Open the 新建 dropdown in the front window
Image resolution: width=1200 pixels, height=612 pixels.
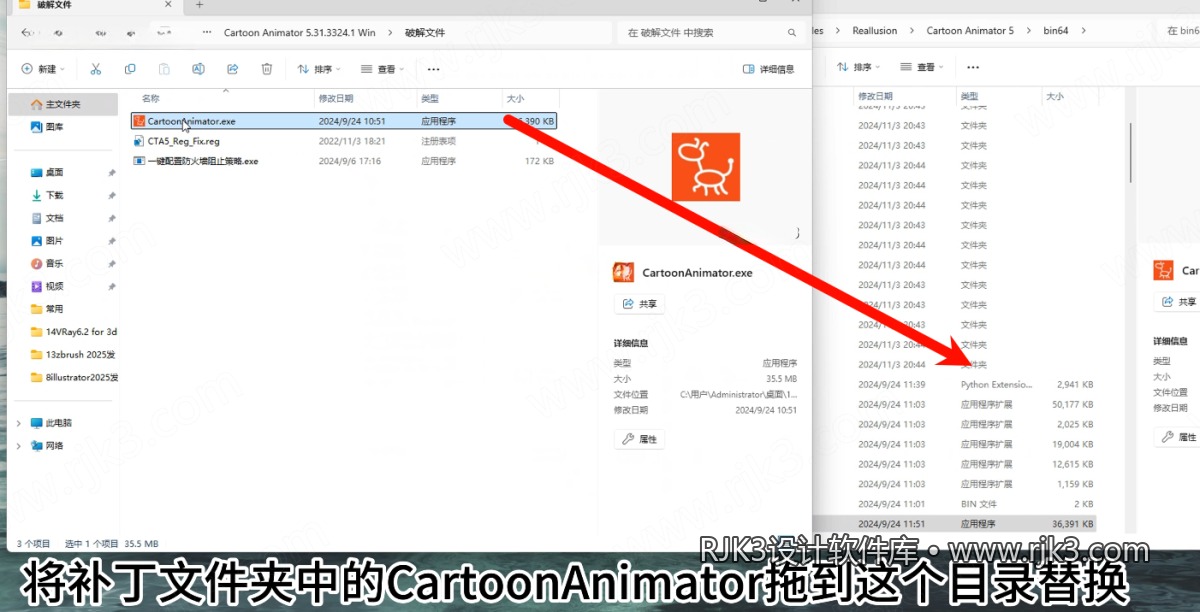point(42,69)
